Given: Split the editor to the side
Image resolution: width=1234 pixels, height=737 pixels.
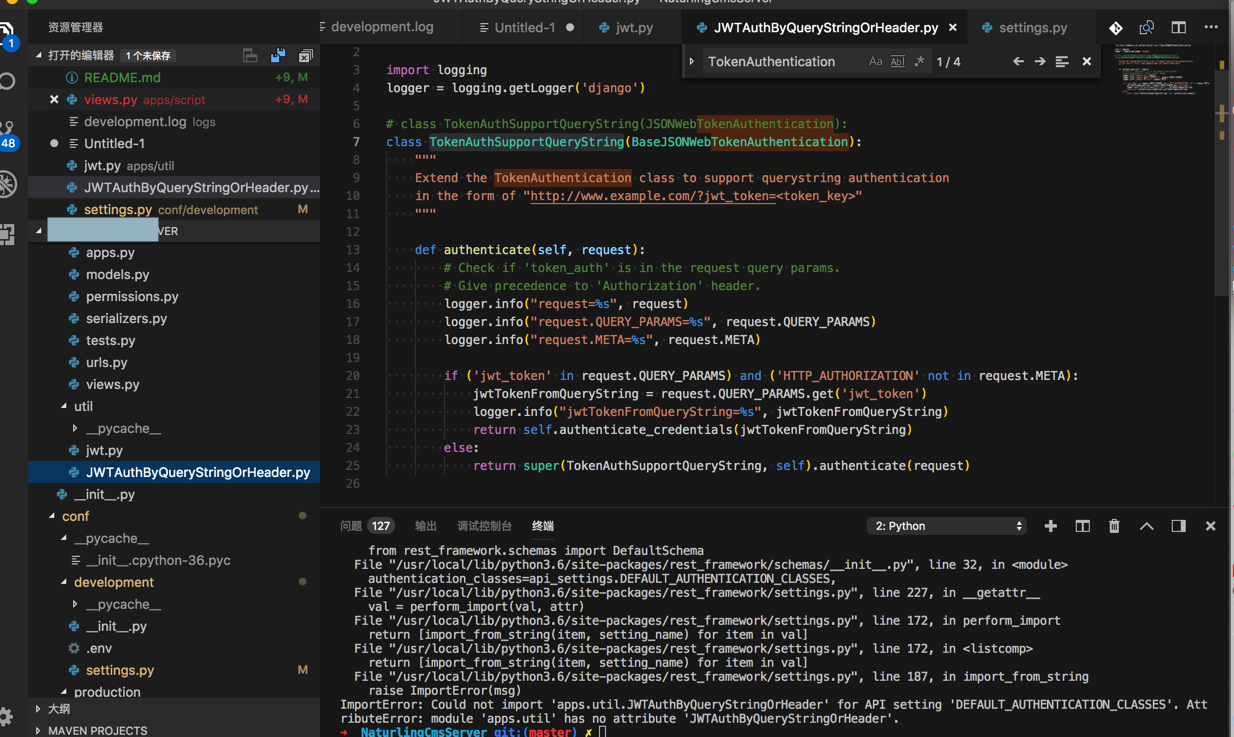Looking at the screenshot, I should [x=1179, y=28].
